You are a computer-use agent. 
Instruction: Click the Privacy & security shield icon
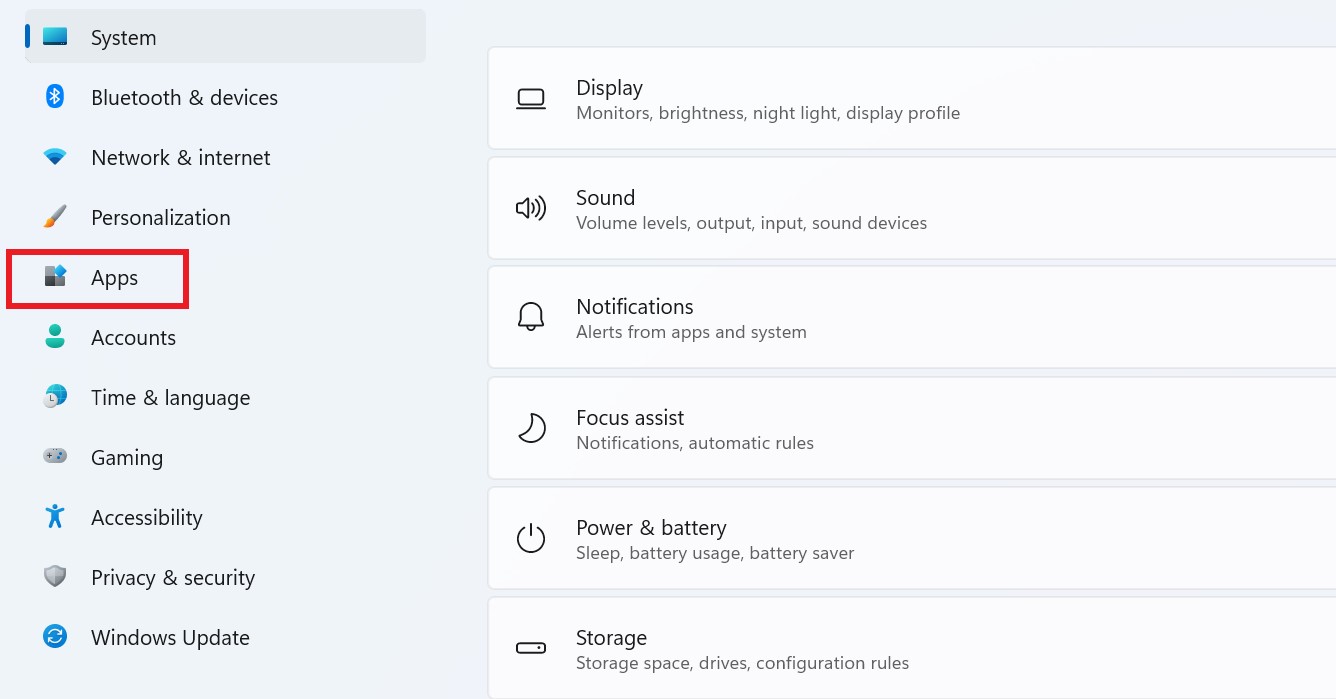(55, 577)
